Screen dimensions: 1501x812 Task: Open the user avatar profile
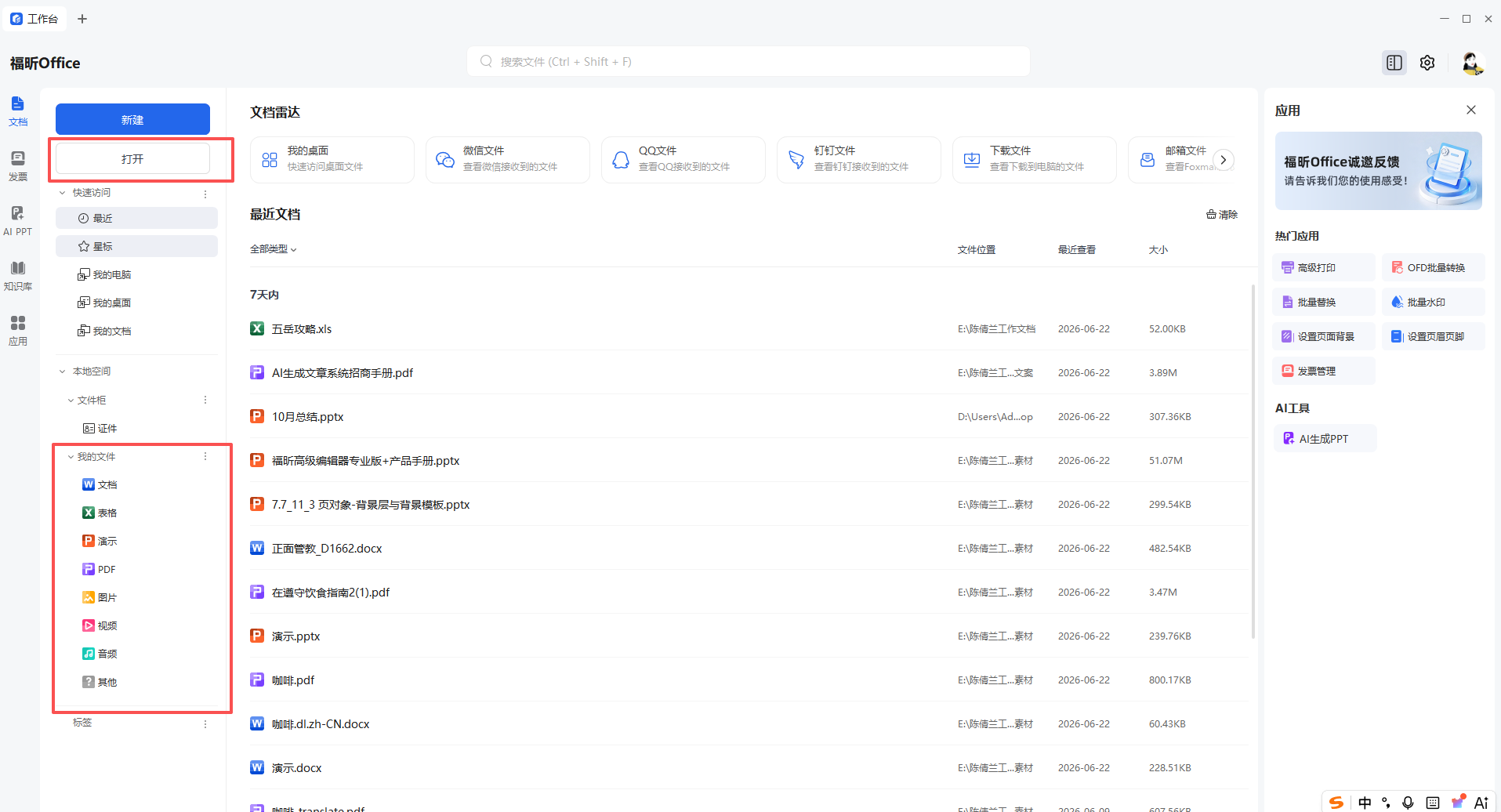click(x=1472, y=63)
